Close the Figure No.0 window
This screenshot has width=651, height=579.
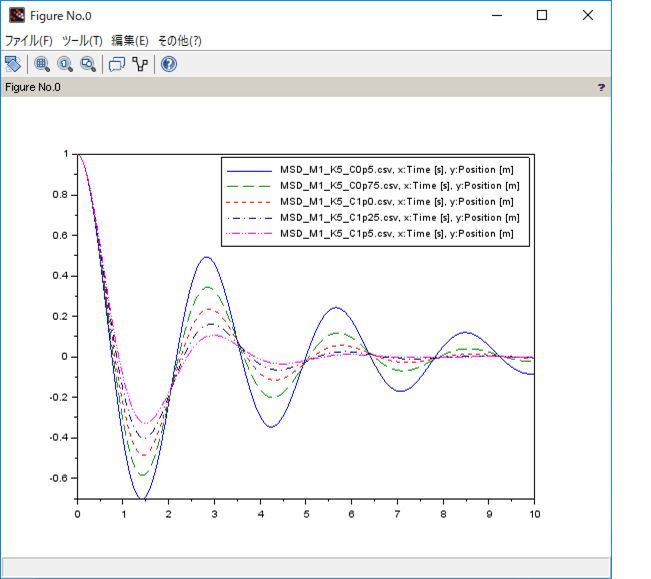coord(587,15)
